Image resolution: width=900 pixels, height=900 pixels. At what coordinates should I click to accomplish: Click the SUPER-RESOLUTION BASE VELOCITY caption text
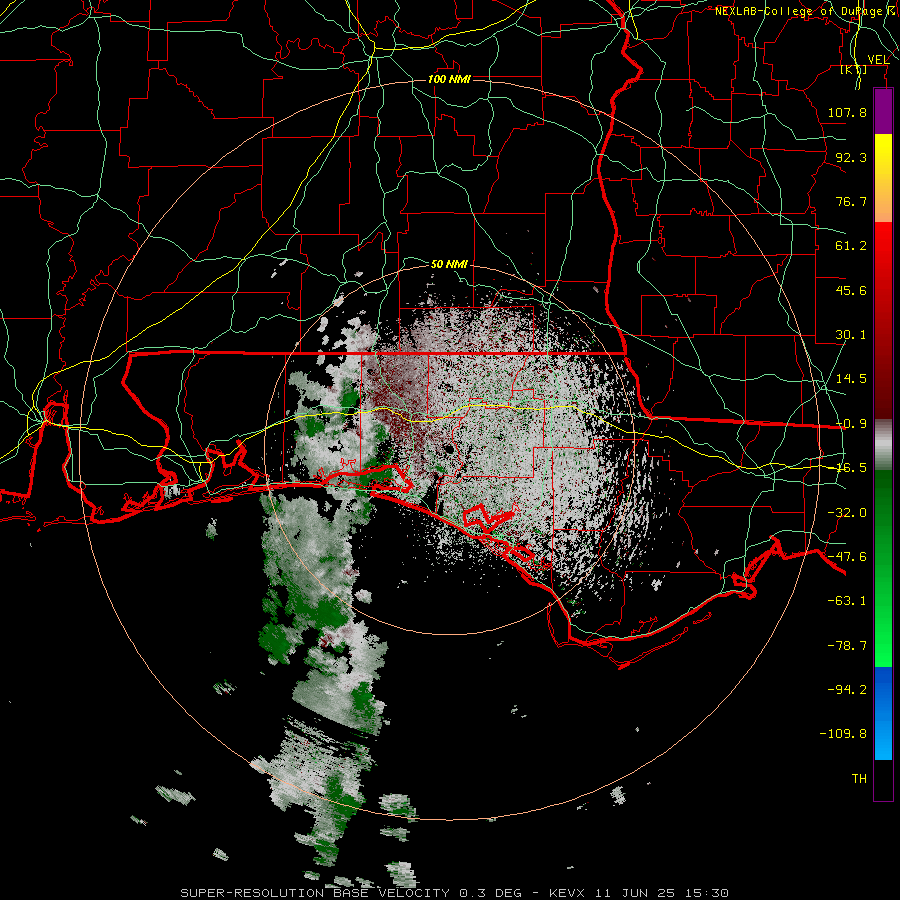tap(315, 893)
